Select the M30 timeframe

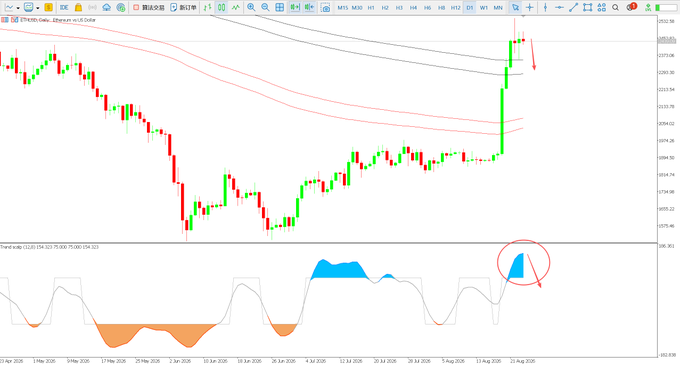[x=357, y=8]
